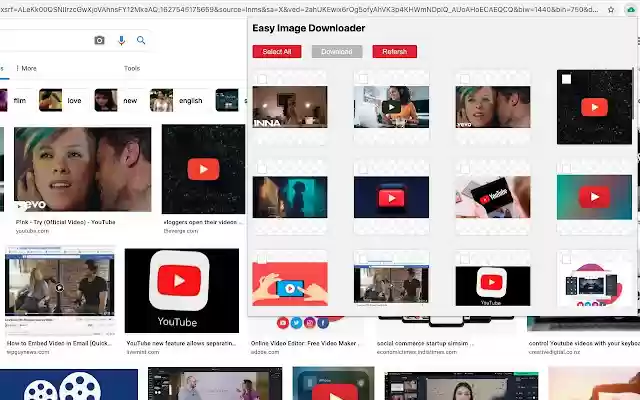Image resolution: width=640 pixels, height=400 pixels.
Task: Click 'YouTube new feature allows separatin...' title
Action: [181, 343]
